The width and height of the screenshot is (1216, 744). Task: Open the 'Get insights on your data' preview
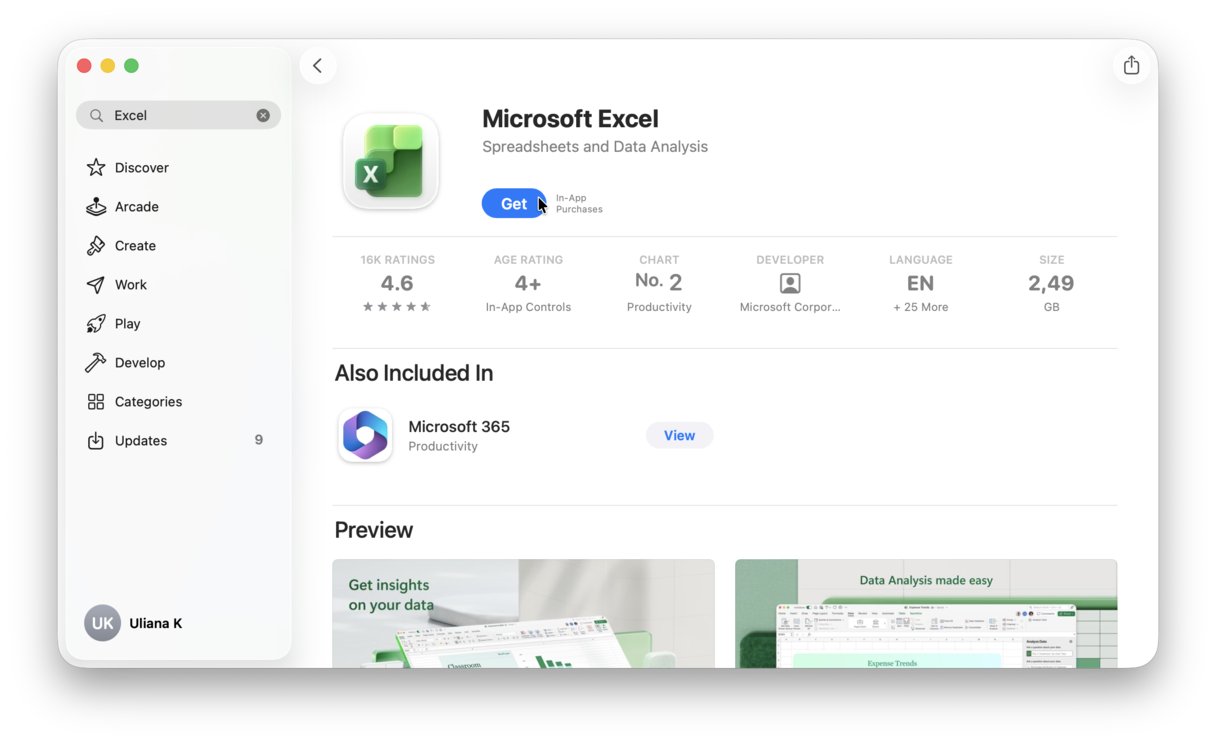[x=524, y=614]
